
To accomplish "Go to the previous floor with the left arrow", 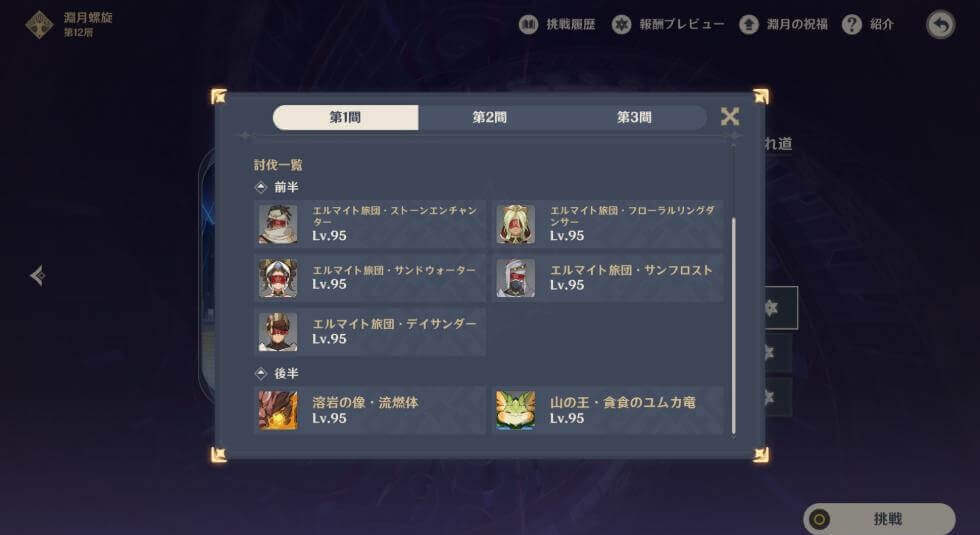I will (x=38, y=275).
